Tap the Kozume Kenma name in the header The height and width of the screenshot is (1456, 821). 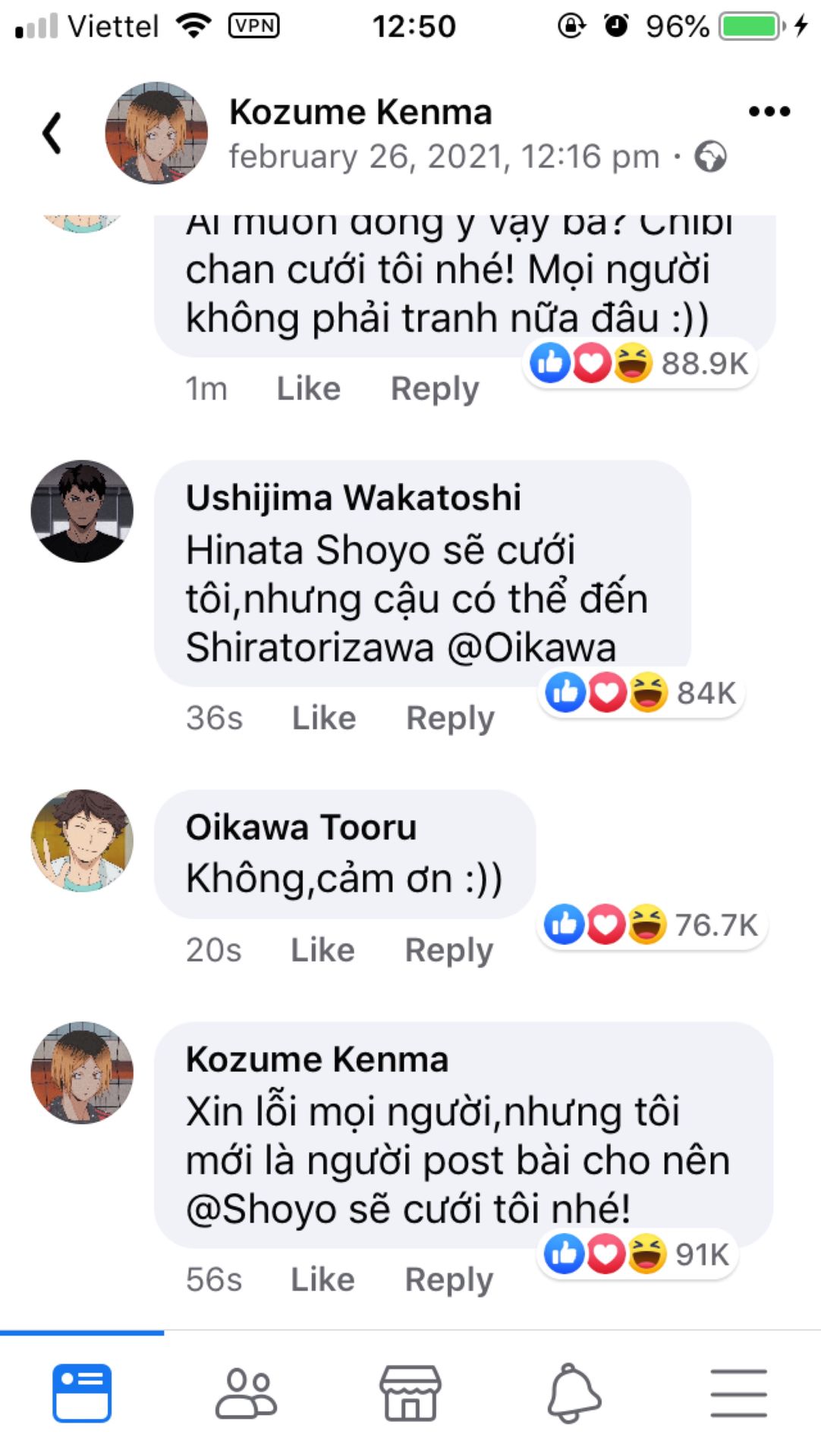click(x=360, y=112)
